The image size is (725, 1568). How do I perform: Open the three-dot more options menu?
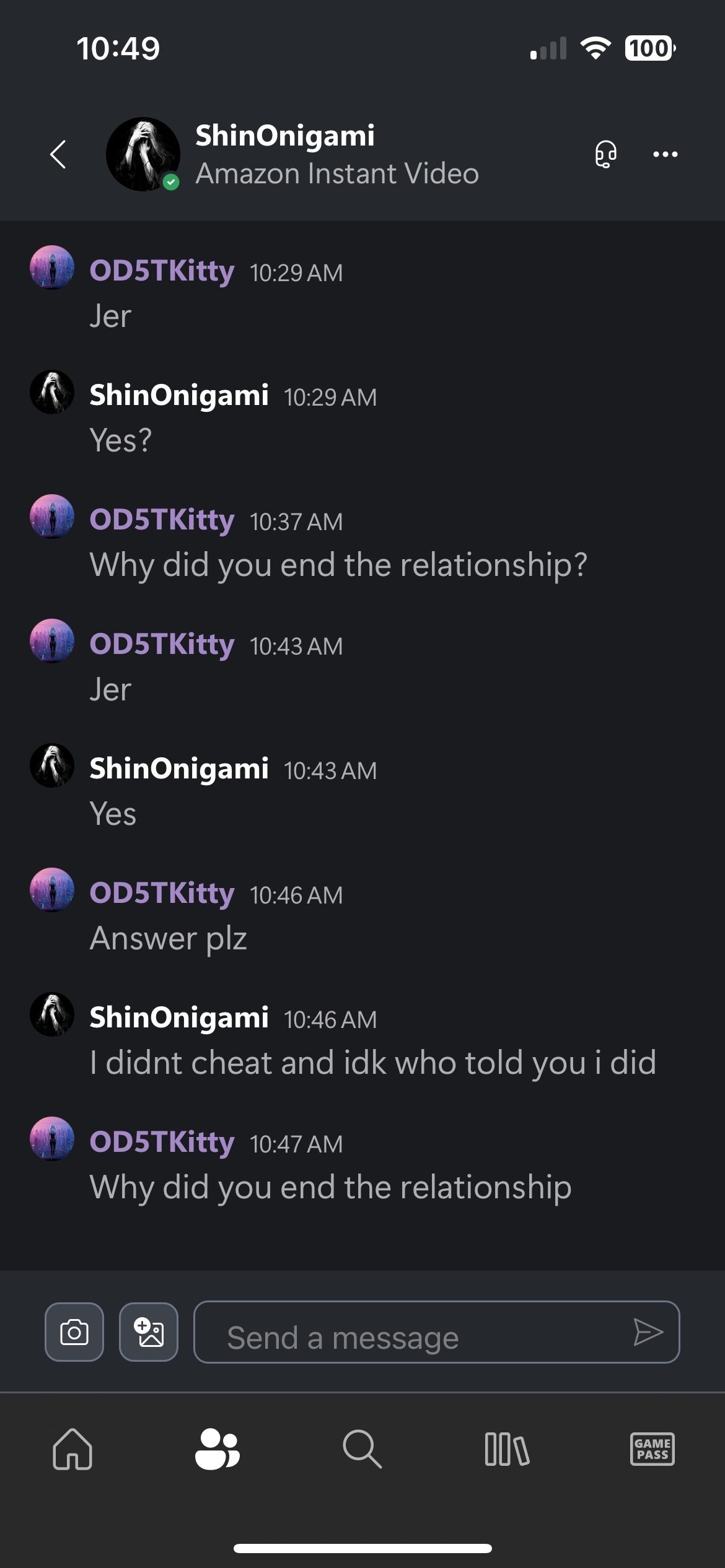[665, 154]
